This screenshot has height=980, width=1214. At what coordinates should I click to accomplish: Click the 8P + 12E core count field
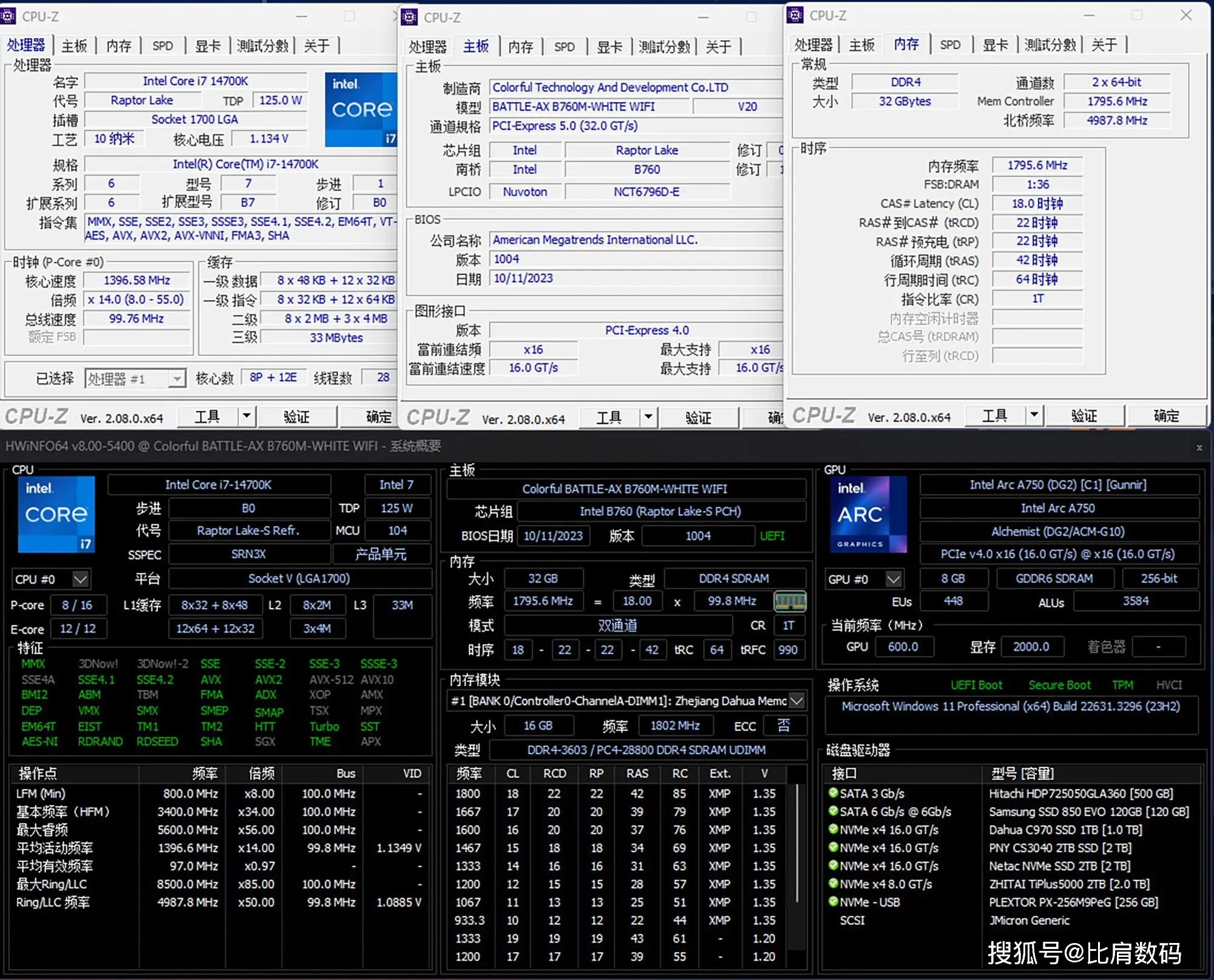tap(273, 377)
